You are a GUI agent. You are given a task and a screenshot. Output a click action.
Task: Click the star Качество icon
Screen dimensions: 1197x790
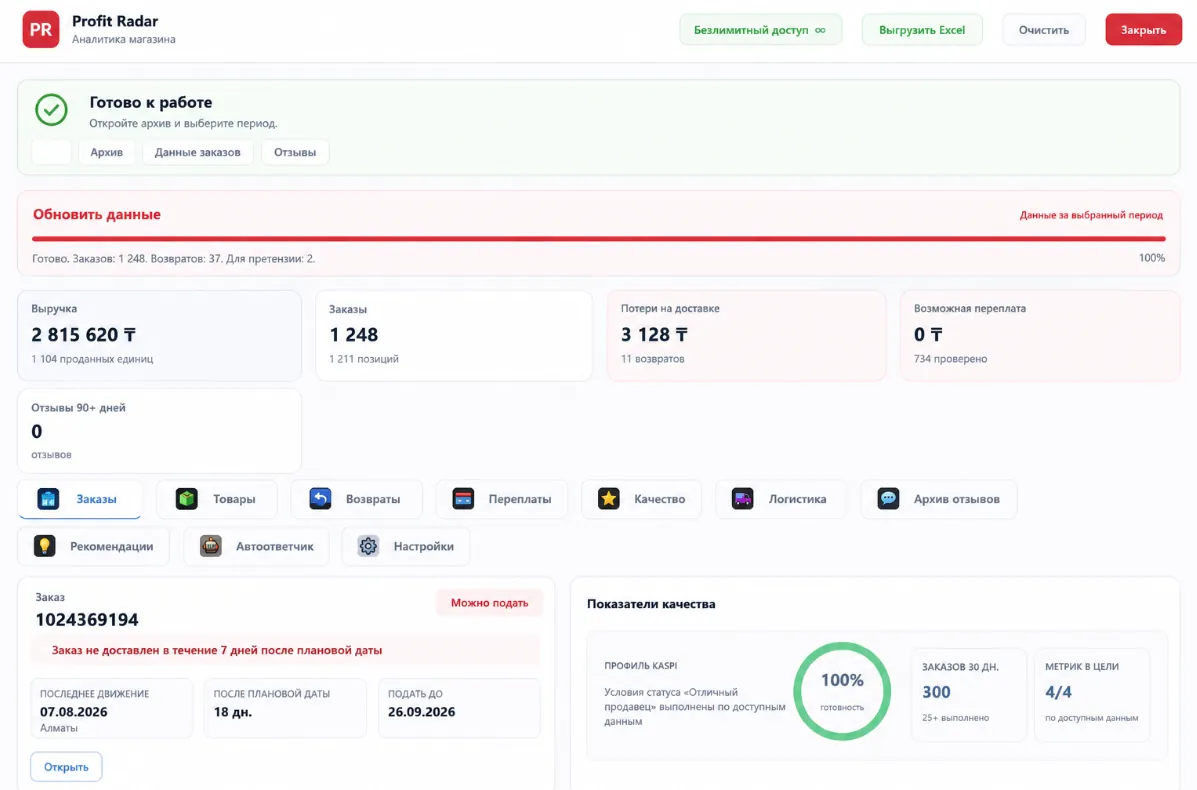point(608,499)
